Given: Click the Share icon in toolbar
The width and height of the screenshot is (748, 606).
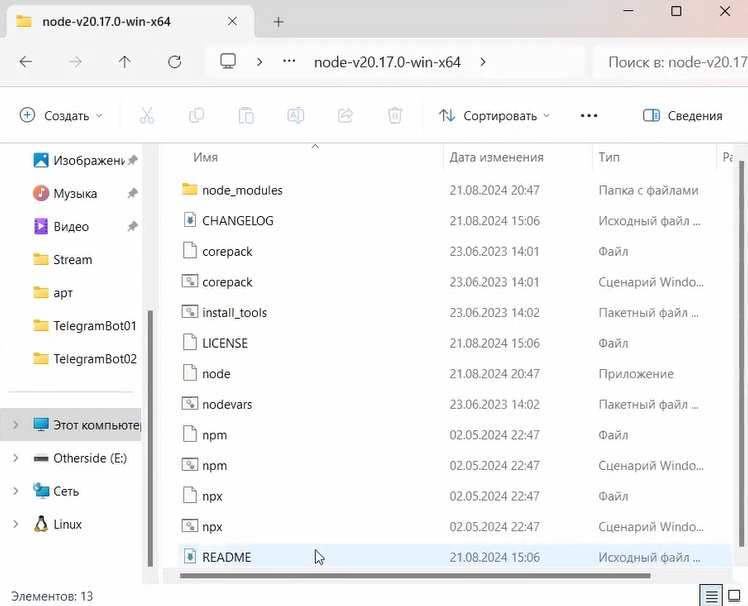Looking at the screenshot, I should 346,116.
